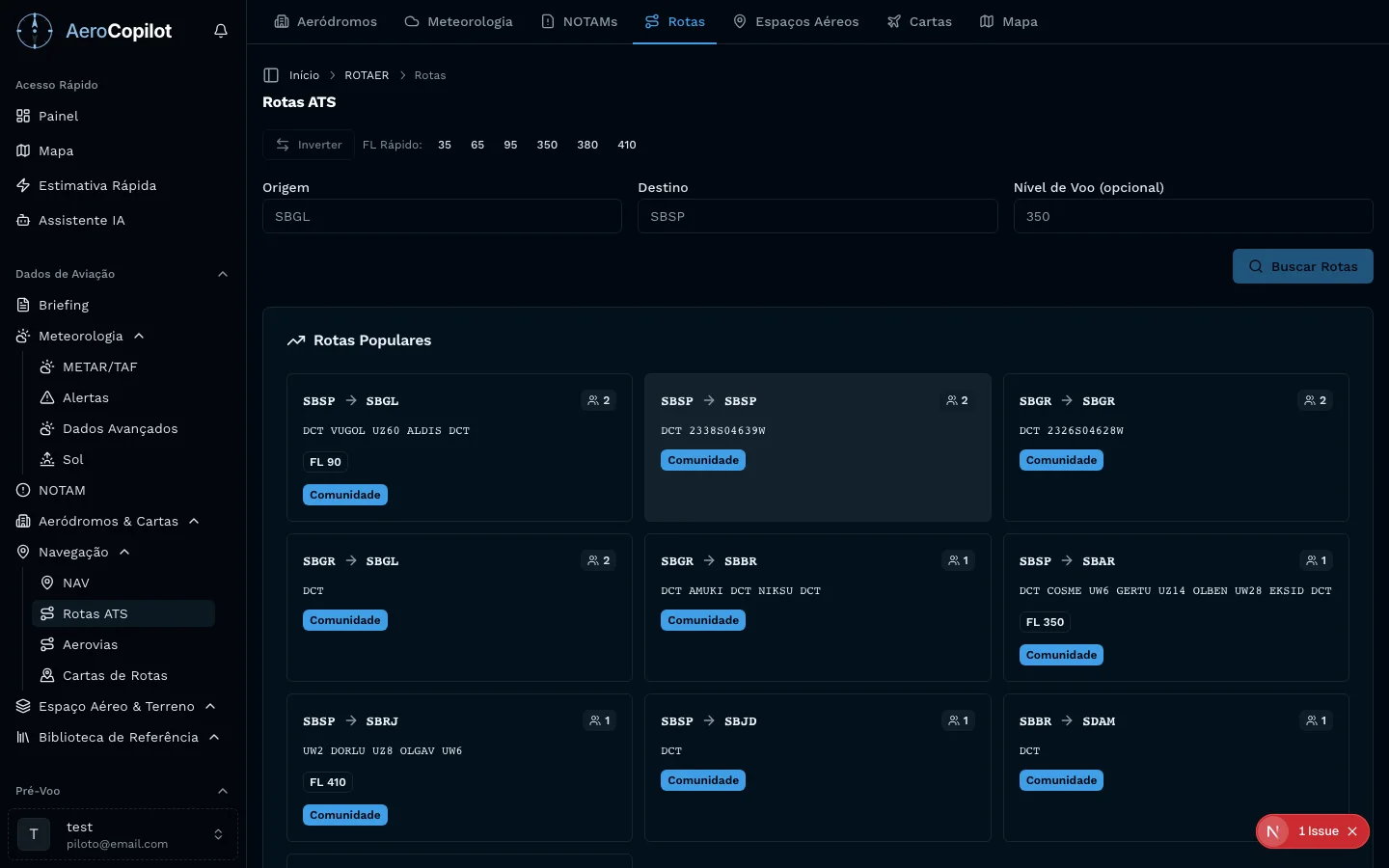Expand the test user account menu
Image resolution: width=1389 pixels, height=868 pixels.
pos(218,834)
